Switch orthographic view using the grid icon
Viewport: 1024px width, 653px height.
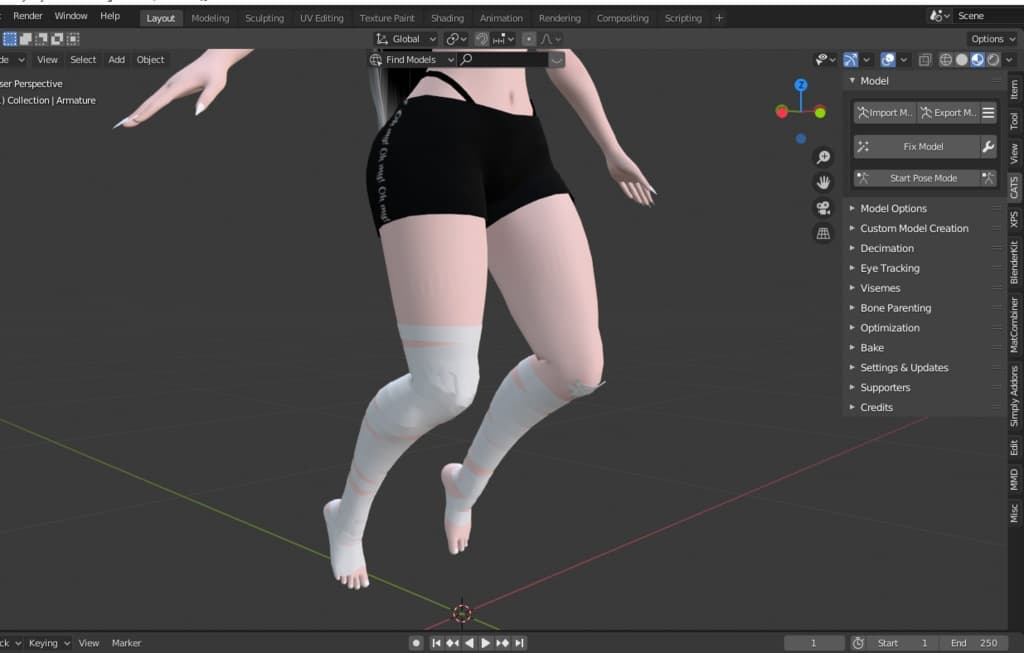coord(823,234)
